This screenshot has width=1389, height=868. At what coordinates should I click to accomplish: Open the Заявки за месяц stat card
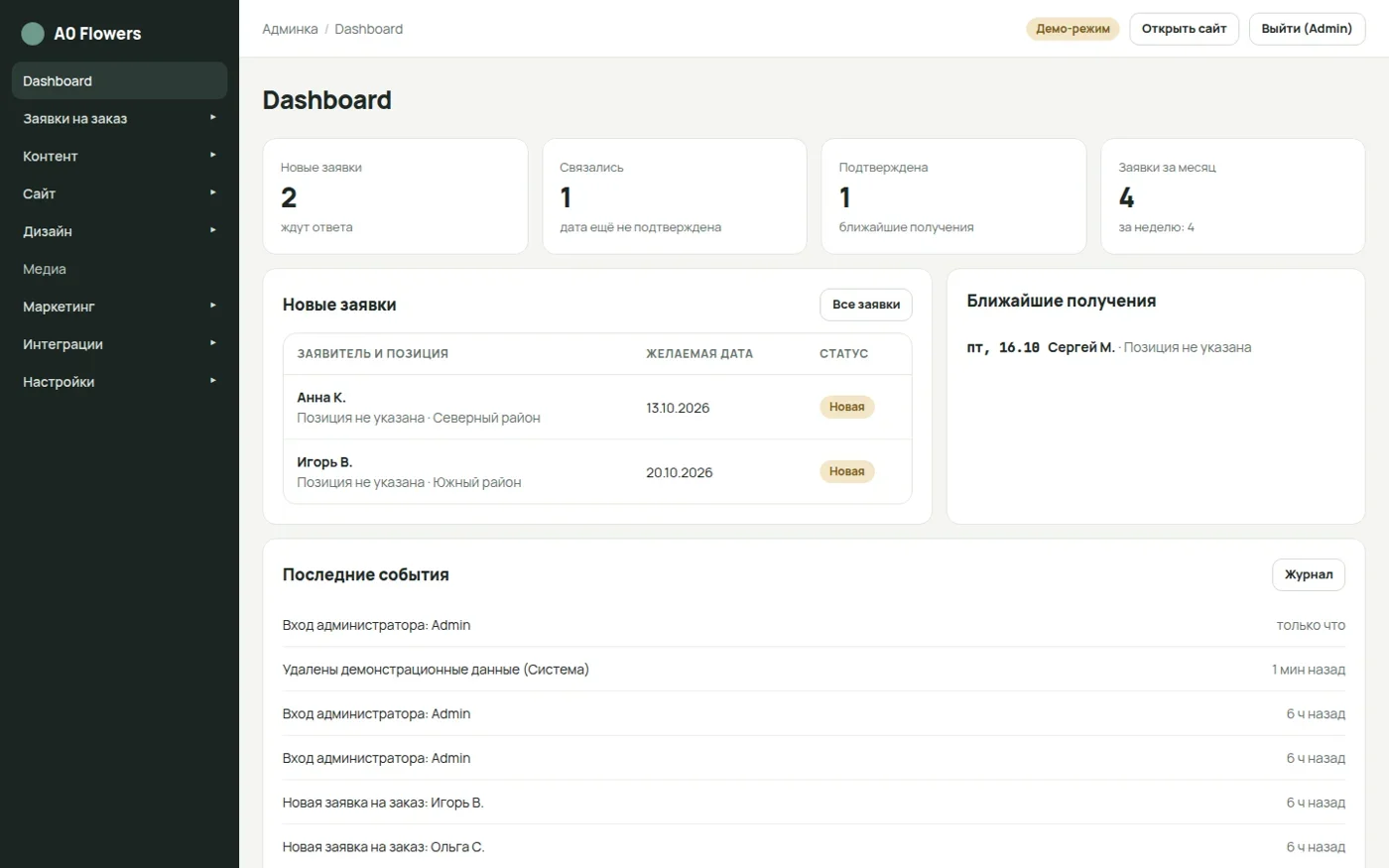pos(1233,196)
